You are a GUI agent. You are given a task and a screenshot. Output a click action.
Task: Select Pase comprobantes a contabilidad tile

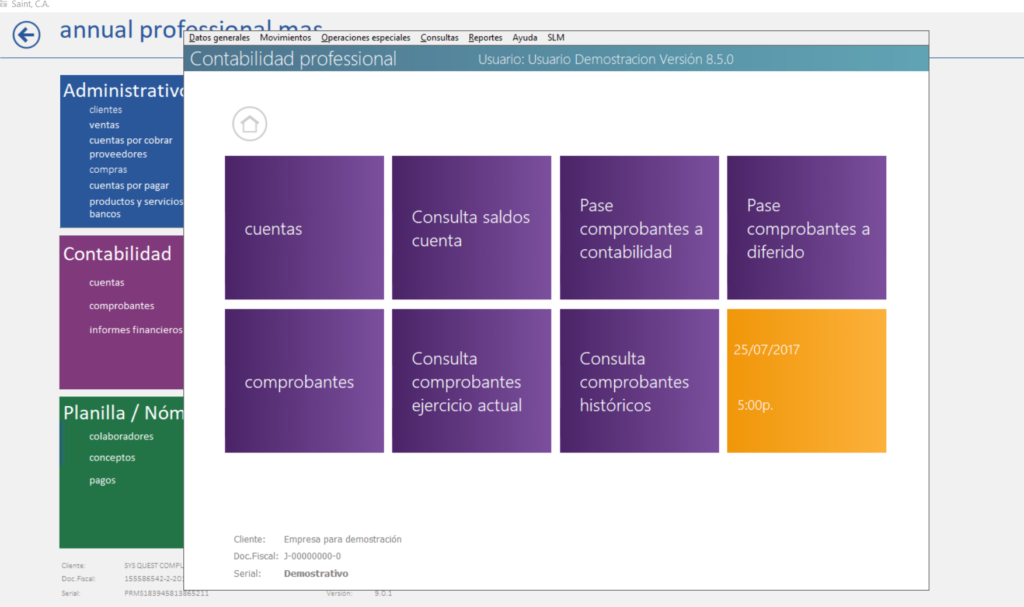coord(639,228)
